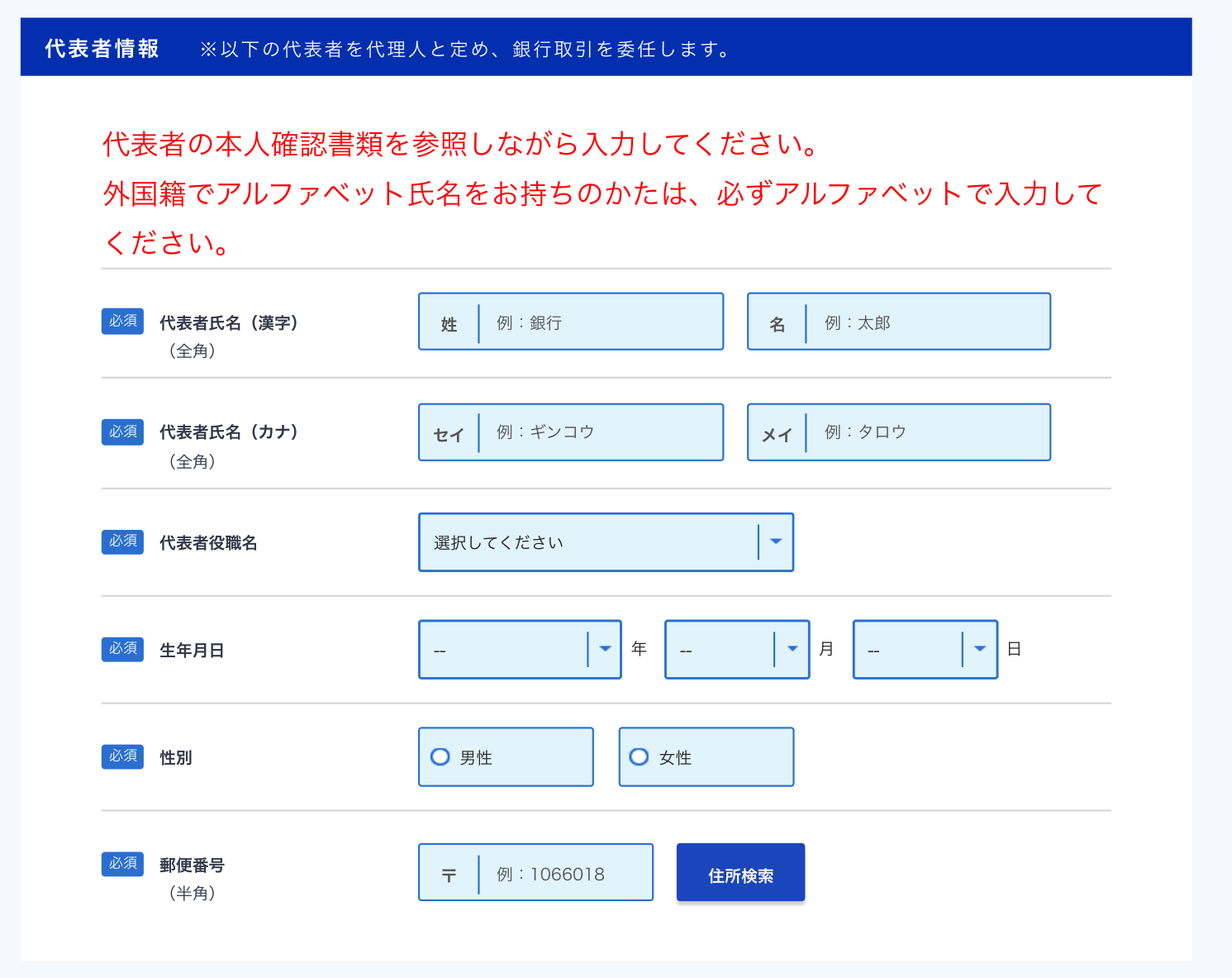
Task: Select the 女性 radio button
Action: click(x=639, y=756)
